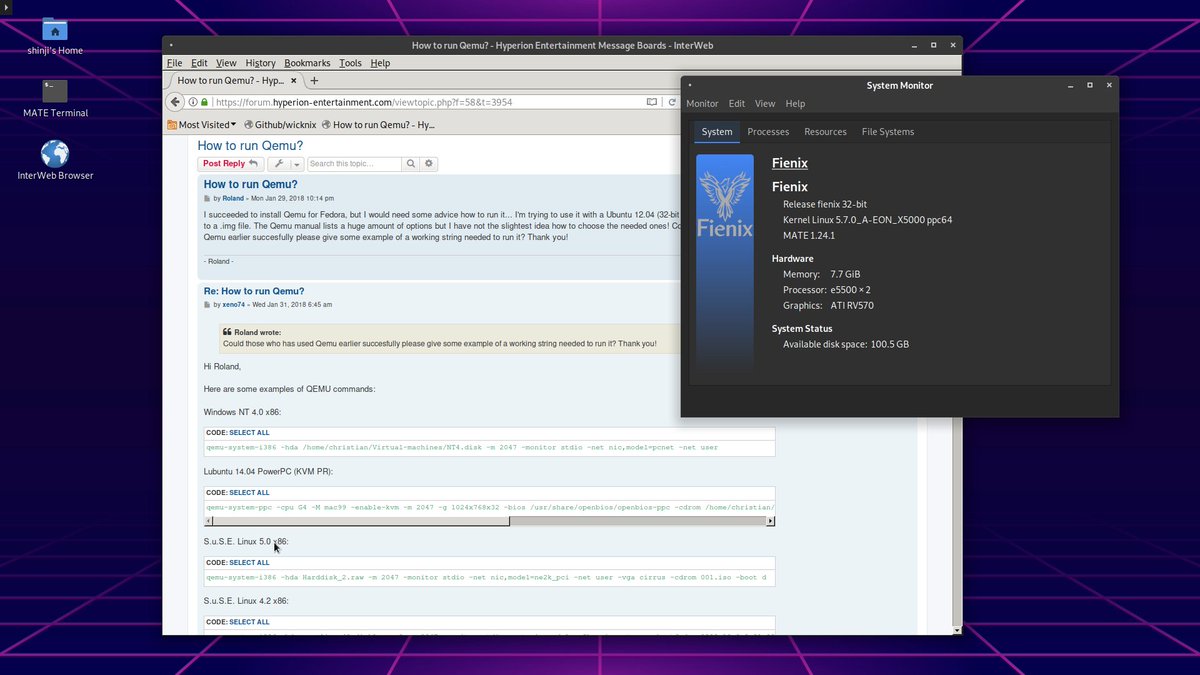Open xeno74's profile link
The image size is (1200, 675).
tap(233, 304)
